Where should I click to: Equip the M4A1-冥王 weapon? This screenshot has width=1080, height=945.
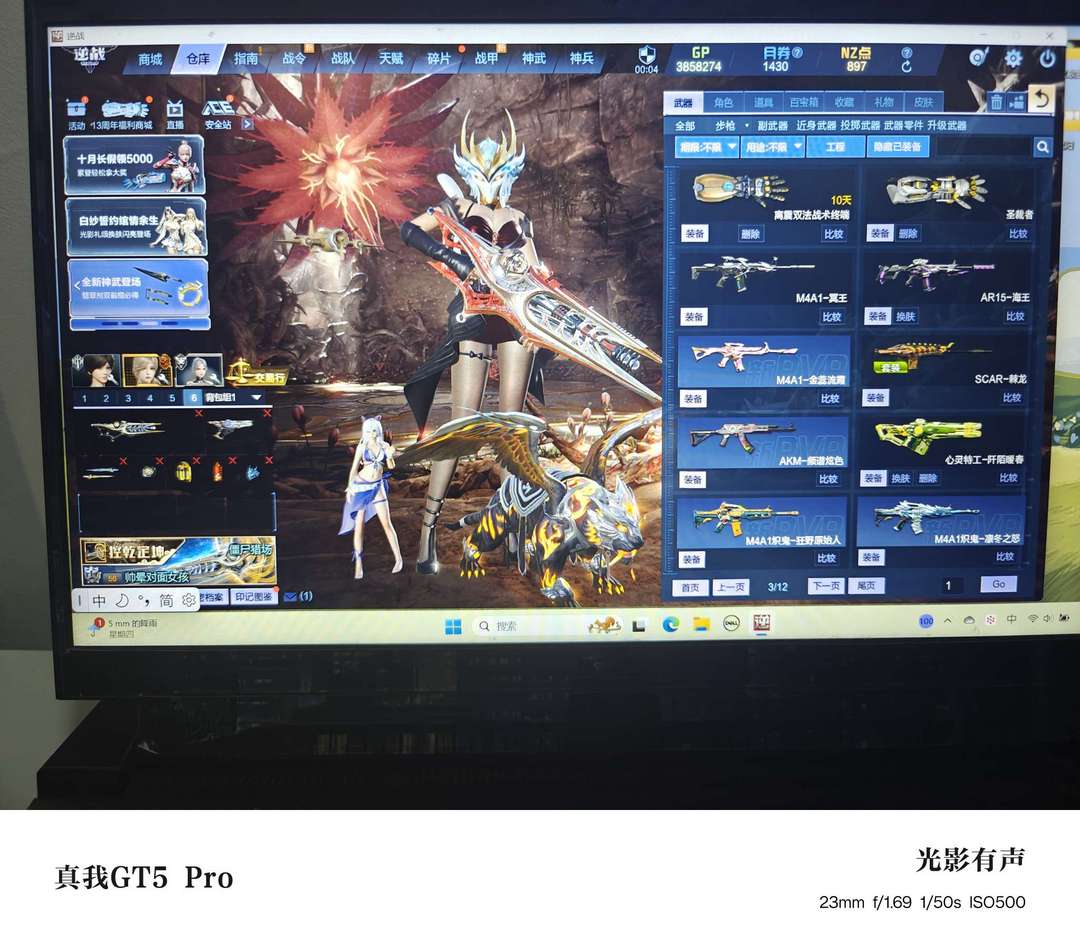(694, 317)
